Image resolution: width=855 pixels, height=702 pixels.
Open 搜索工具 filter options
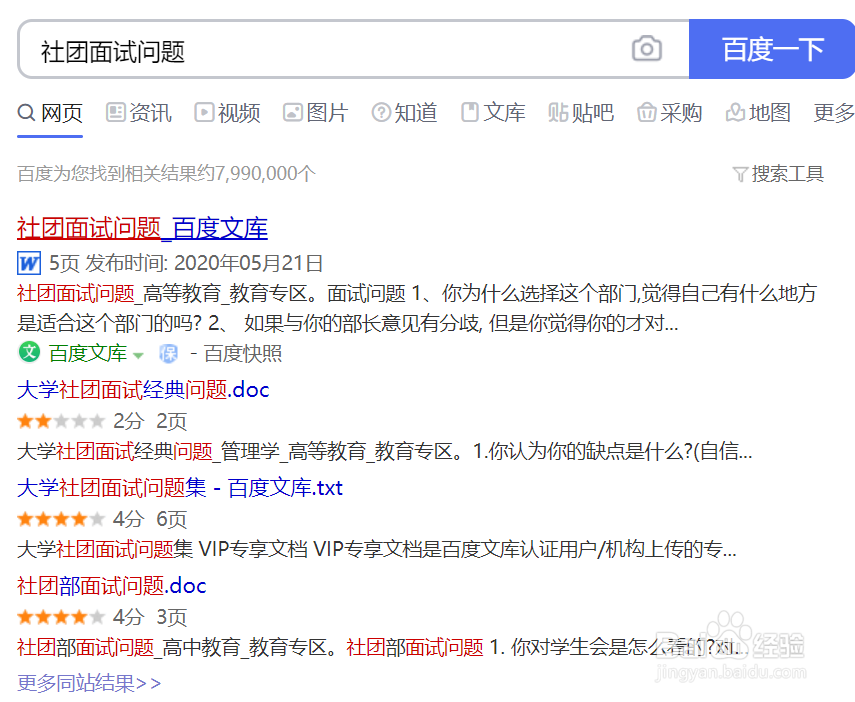778,174
